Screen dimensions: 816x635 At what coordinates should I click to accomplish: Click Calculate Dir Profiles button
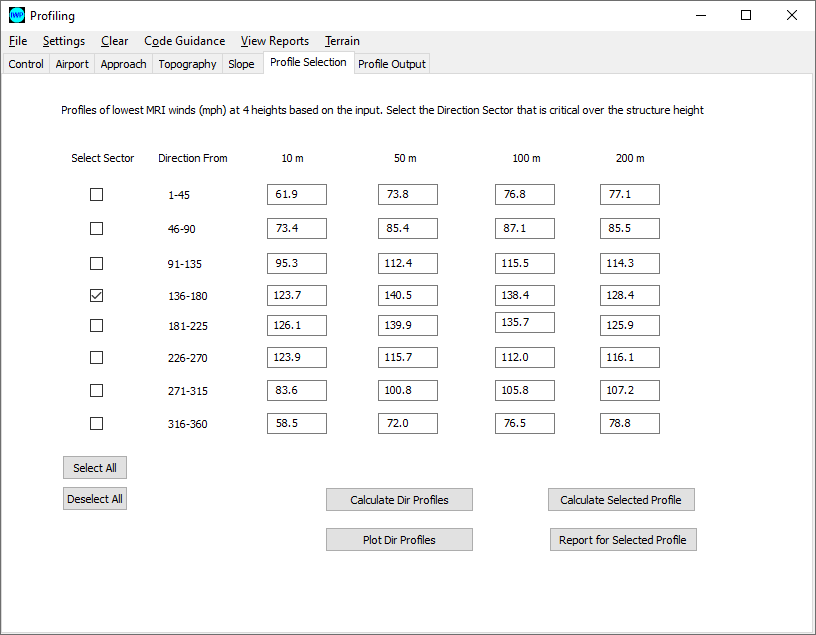click(x=399, y=500)
